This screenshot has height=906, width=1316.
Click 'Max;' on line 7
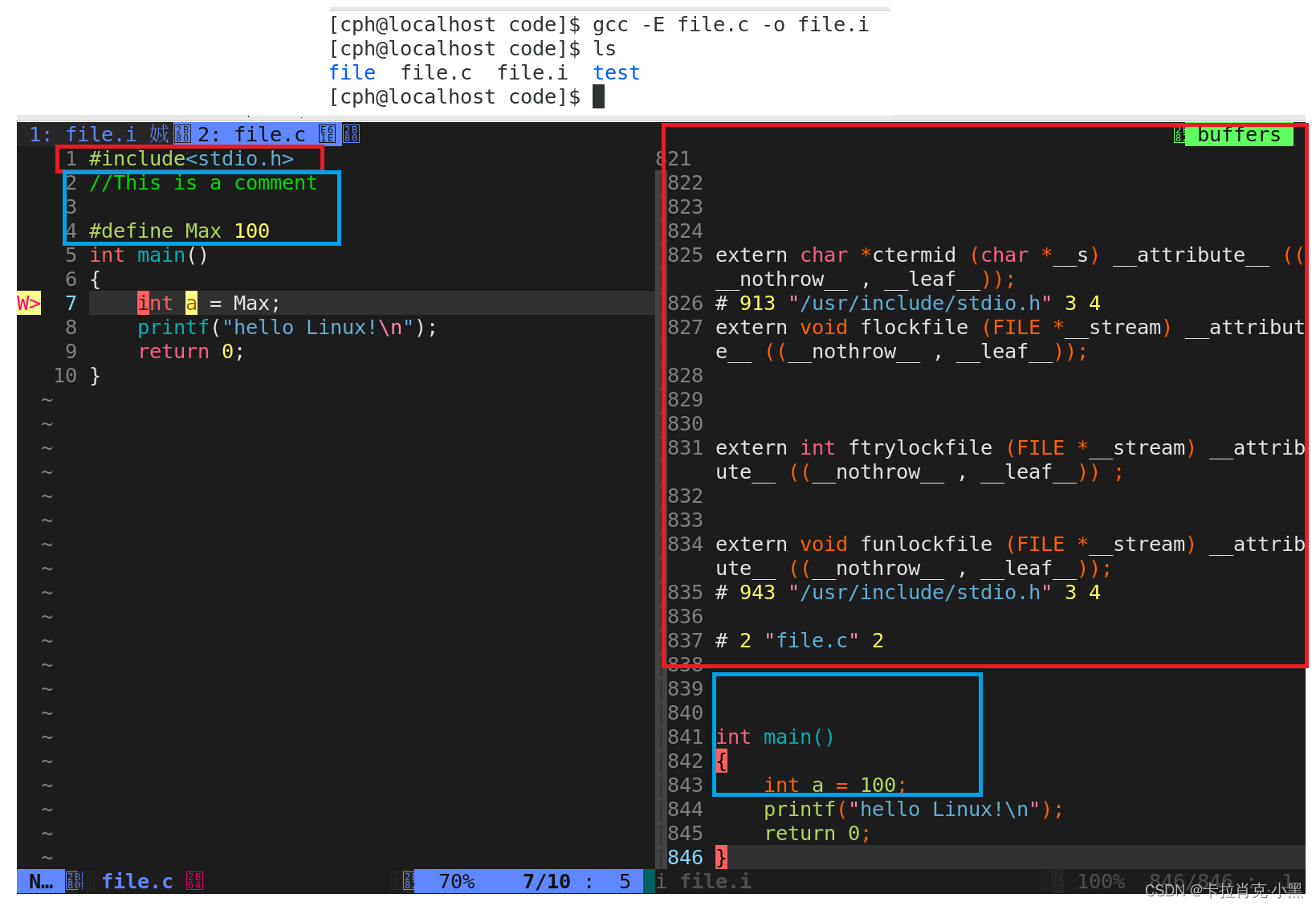coord(257,304)
